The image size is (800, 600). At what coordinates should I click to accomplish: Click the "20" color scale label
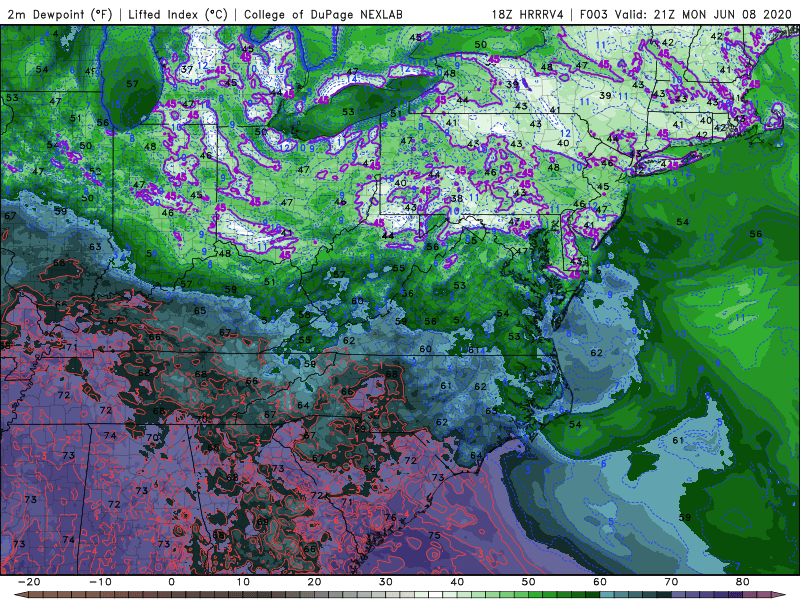[314, 582]
